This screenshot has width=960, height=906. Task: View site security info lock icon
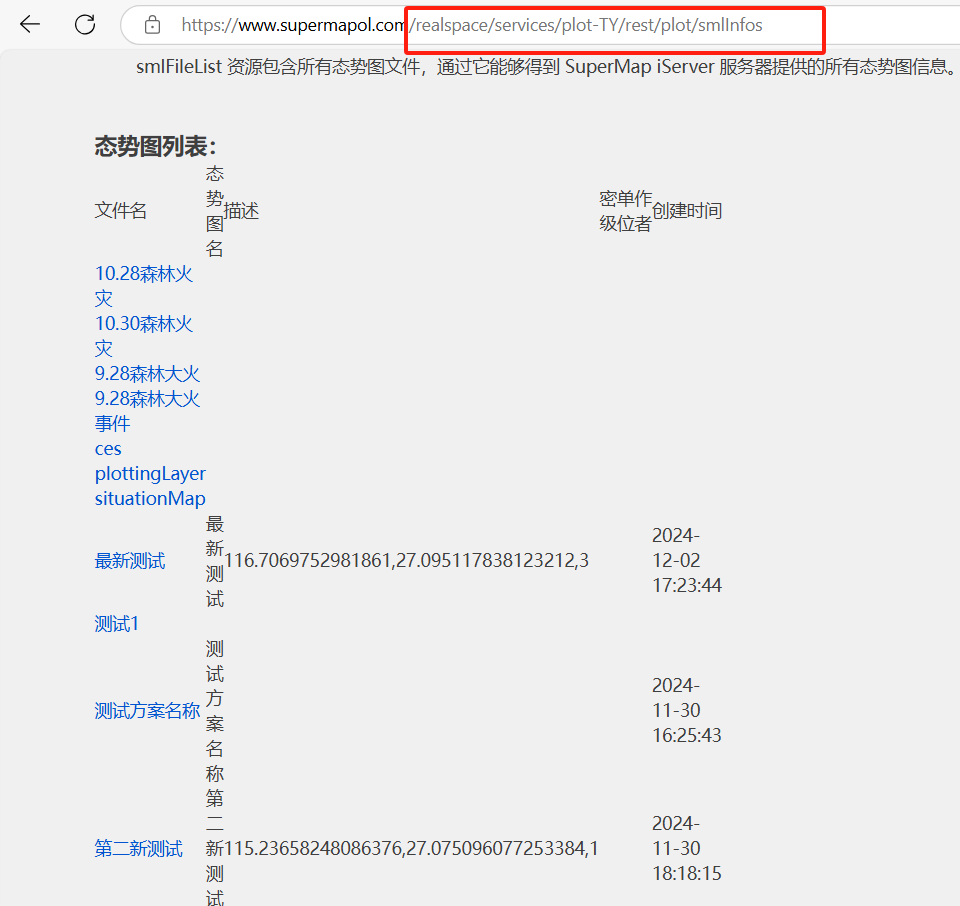(x=152, y=25)
